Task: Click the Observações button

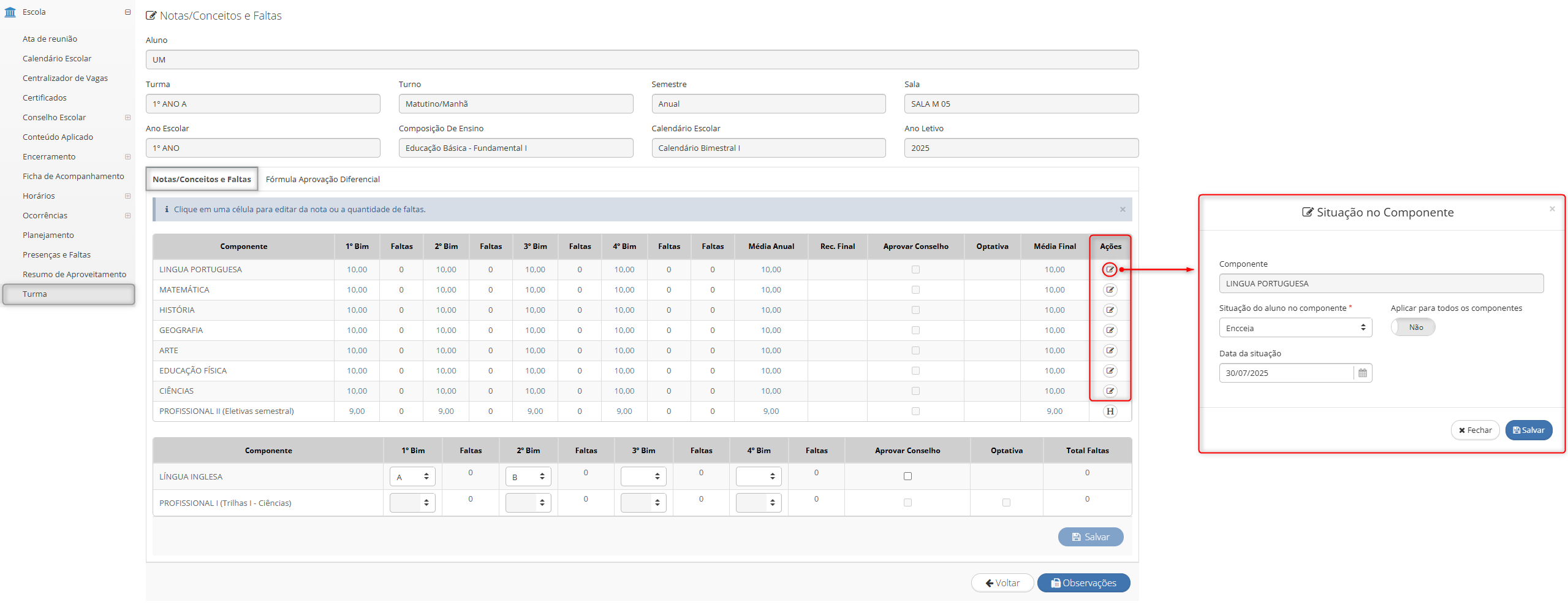Action: pyautogui.click(x=1083, y=583)
